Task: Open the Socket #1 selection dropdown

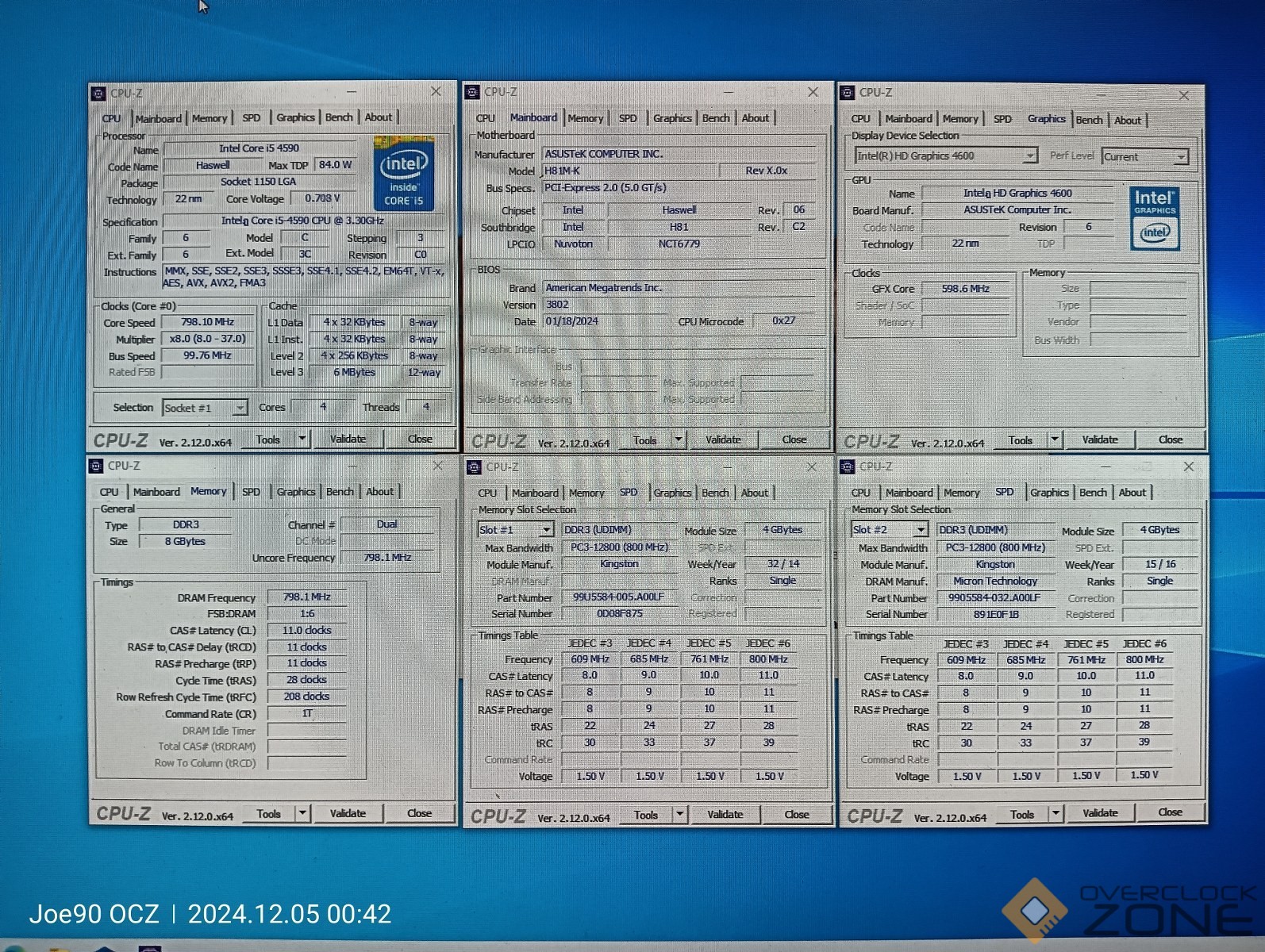Action: pos(206,408)
